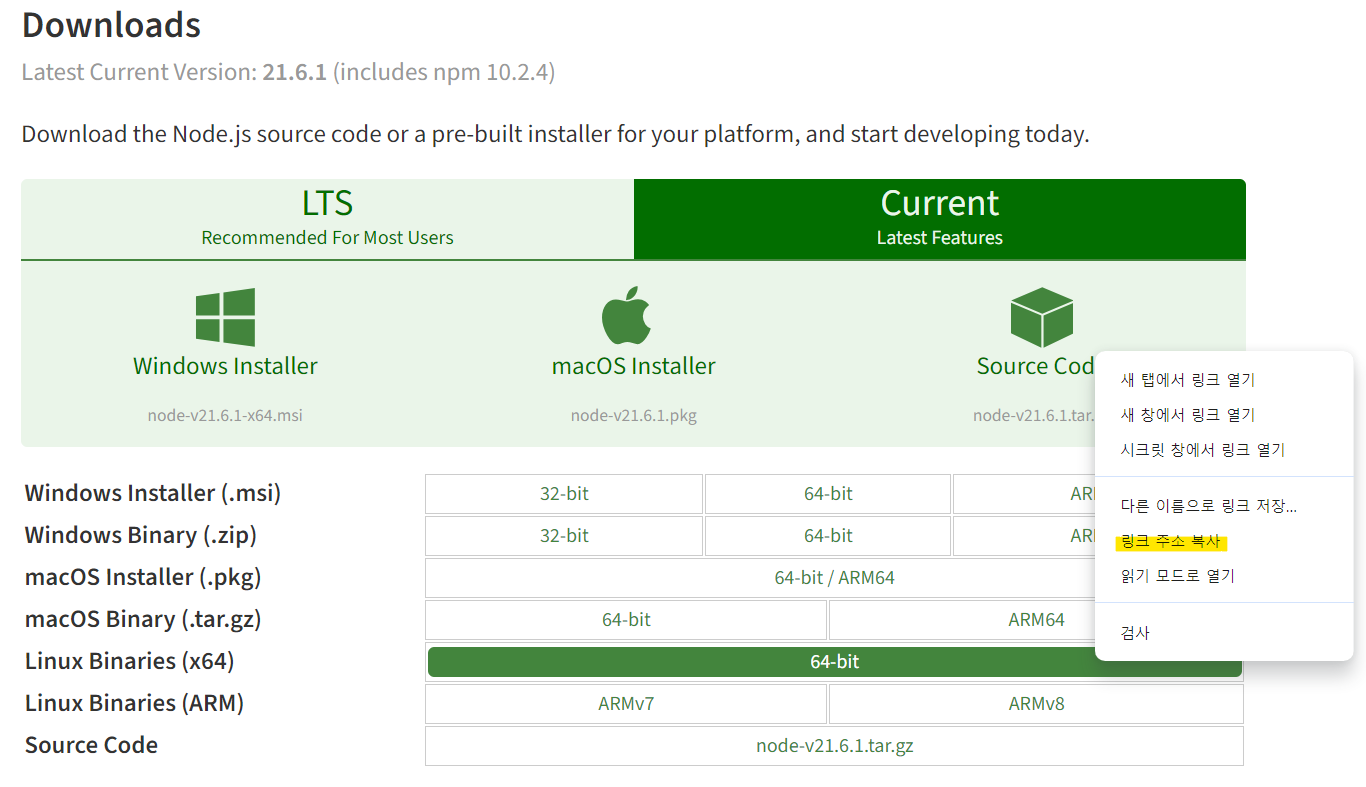Click the 'Source Code' row label
1366x787 pixels.
click(91, 746)
